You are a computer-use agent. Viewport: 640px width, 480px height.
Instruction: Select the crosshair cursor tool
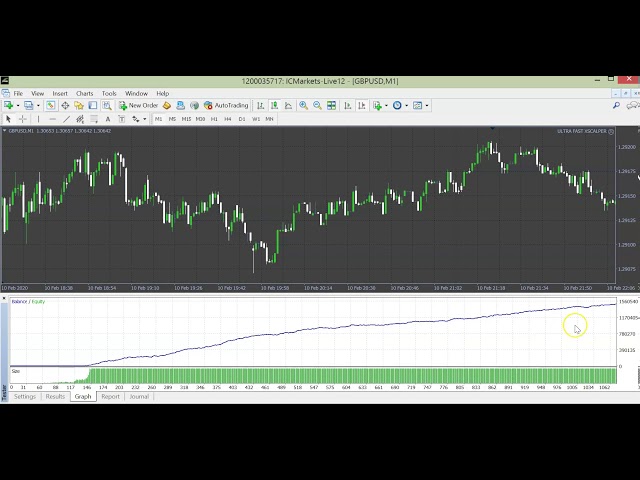[x=22, y=119]
